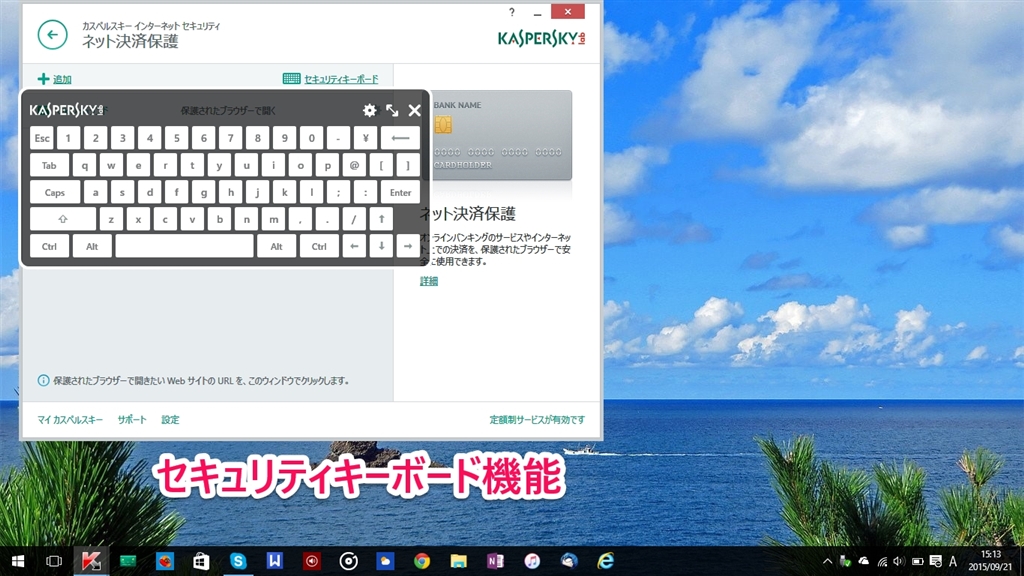Open the Windows Start button

coord(18,561)
